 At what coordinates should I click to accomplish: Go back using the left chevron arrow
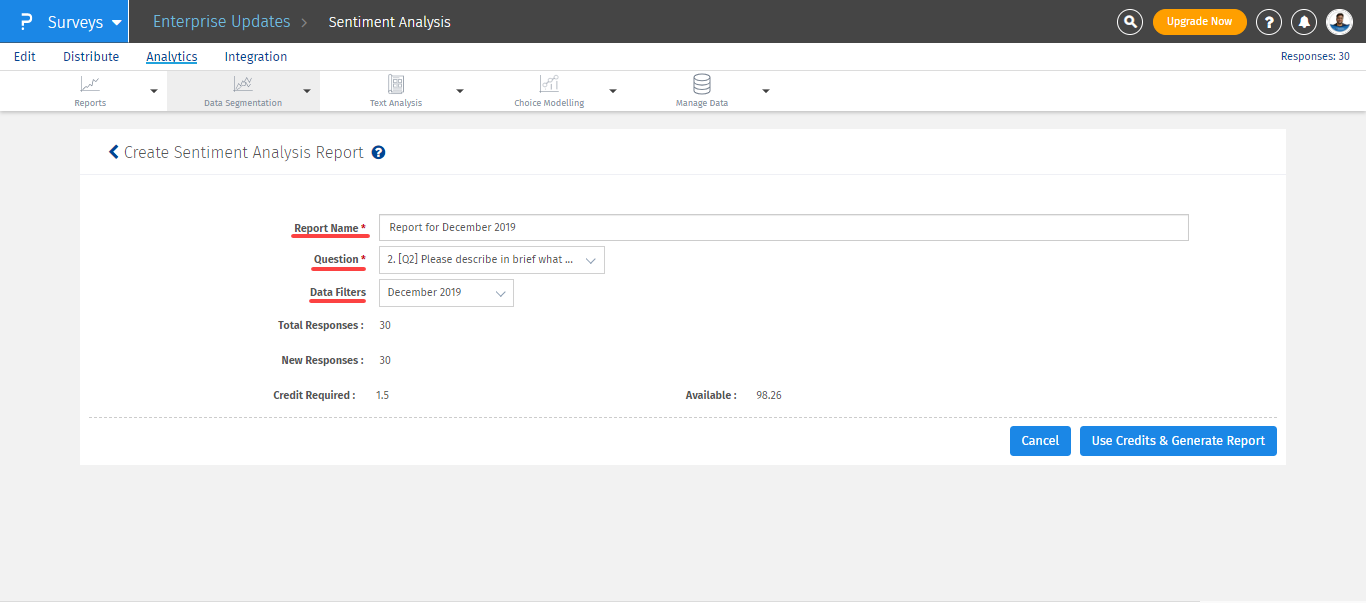coord(113,153)
